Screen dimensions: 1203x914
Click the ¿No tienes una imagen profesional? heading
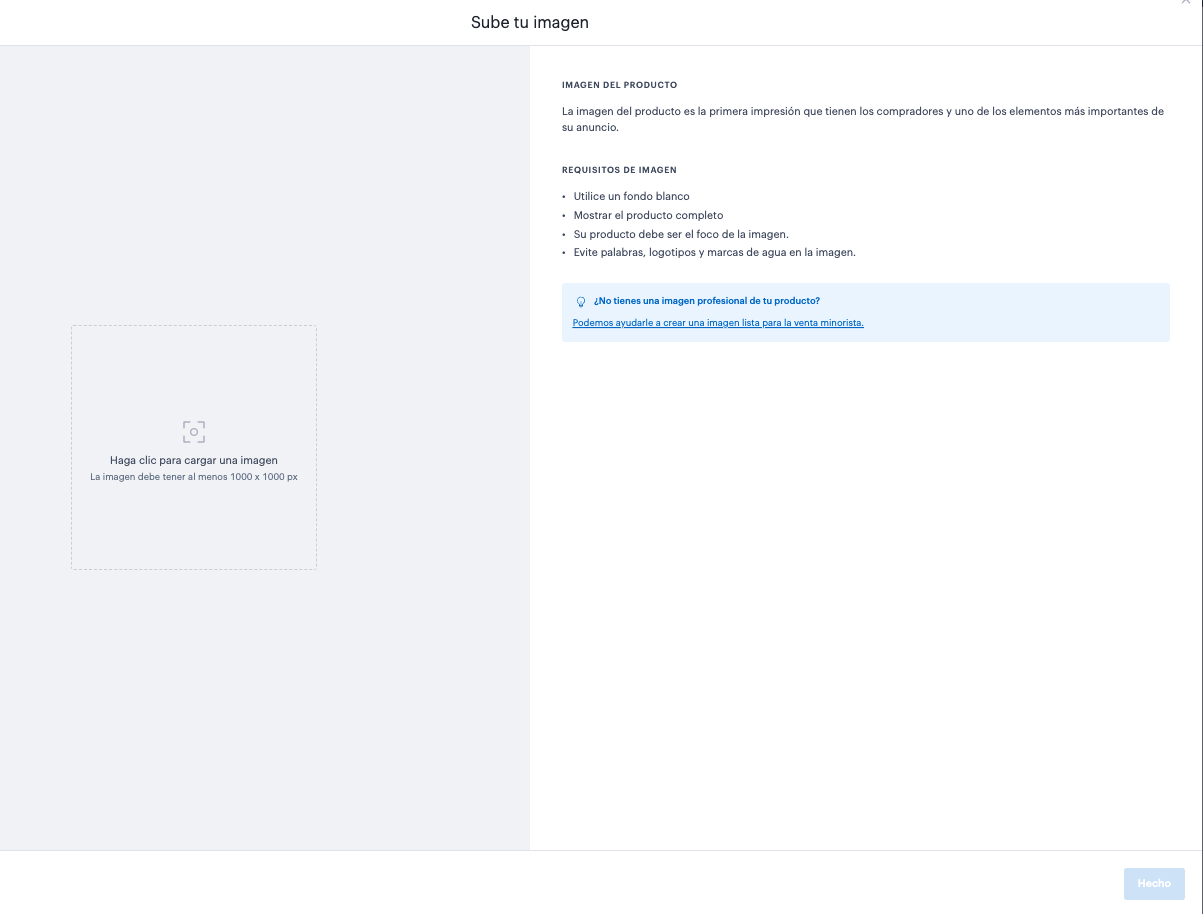click(x=706, y=301)
